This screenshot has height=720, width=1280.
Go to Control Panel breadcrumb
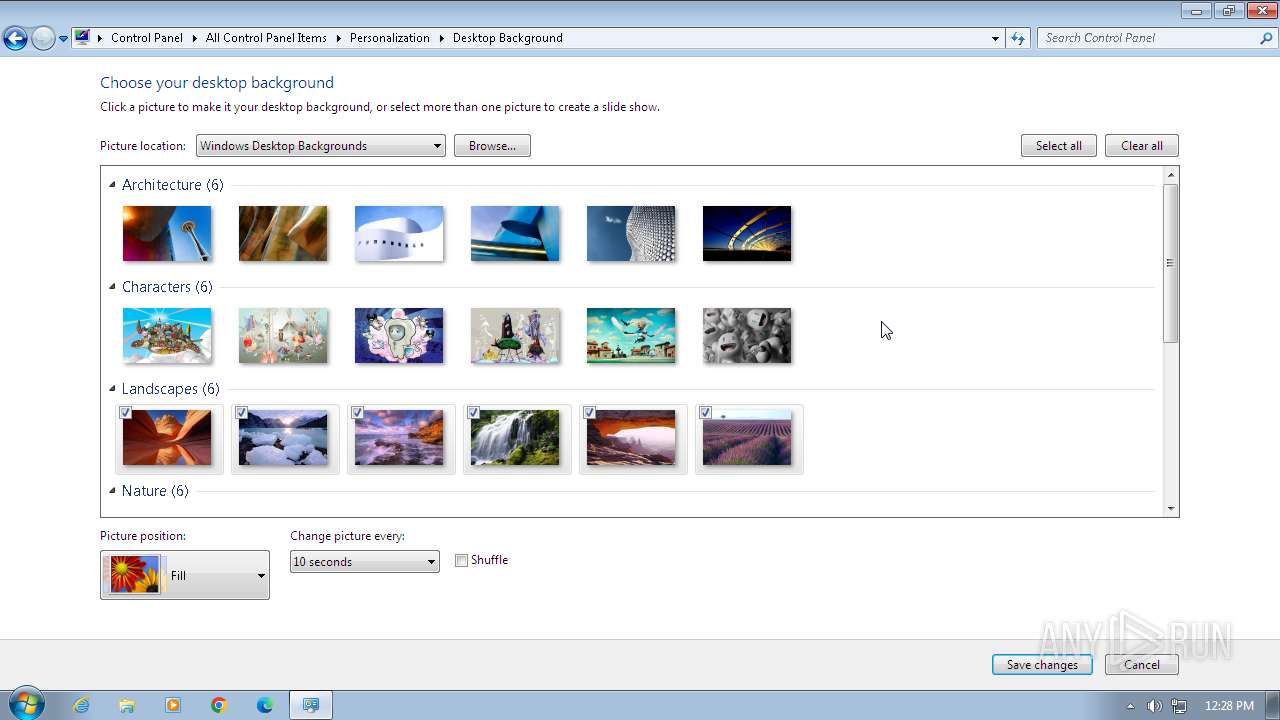click(x=147, y=38)
